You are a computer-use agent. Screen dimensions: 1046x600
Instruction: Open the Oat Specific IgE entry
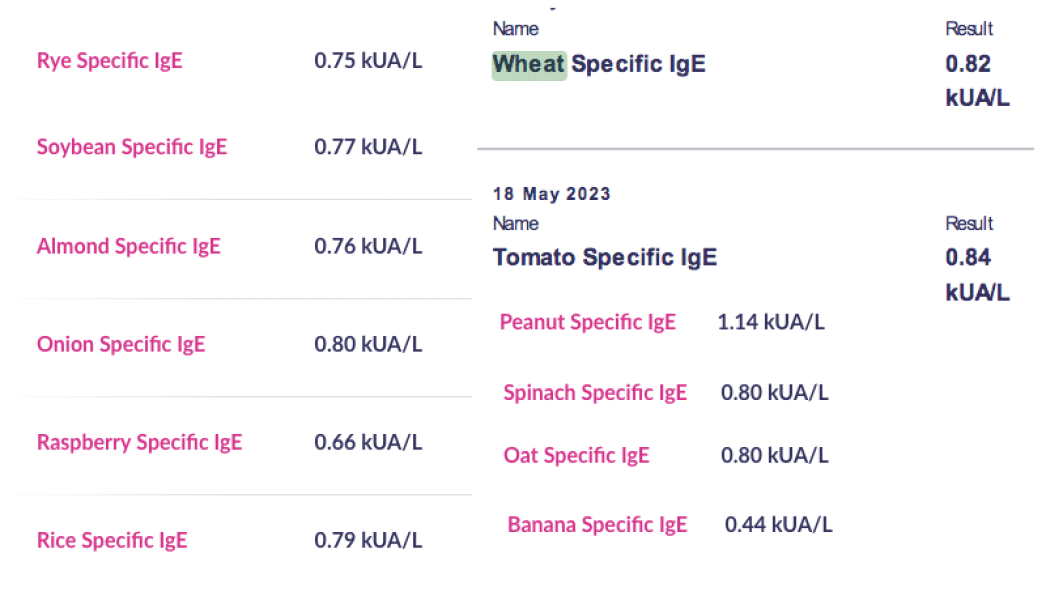tap(576, 456)
